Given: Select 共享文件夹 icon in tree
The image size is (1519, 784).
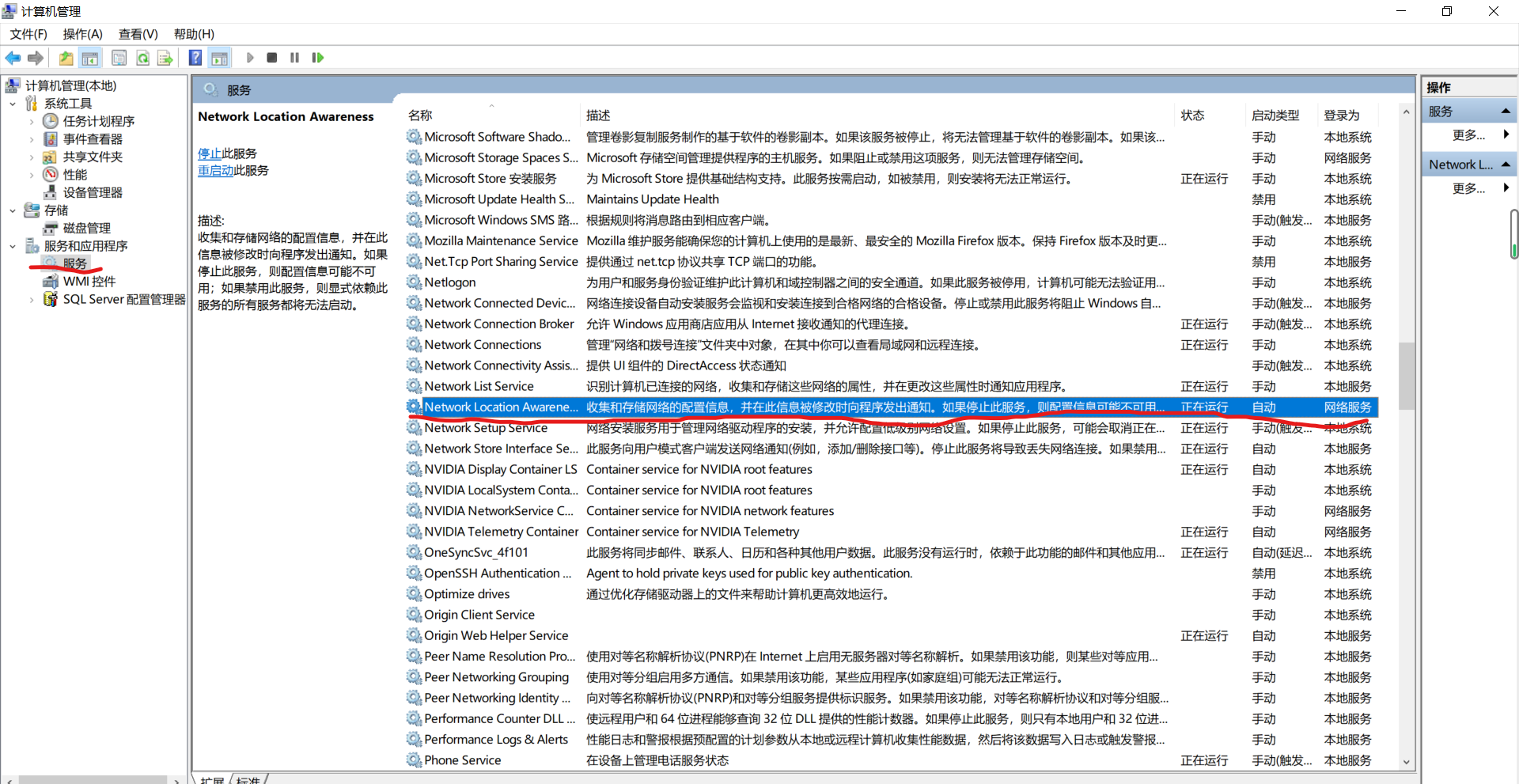Looking at the screenshot, I should pyautogui.click(x=51, y=157).
